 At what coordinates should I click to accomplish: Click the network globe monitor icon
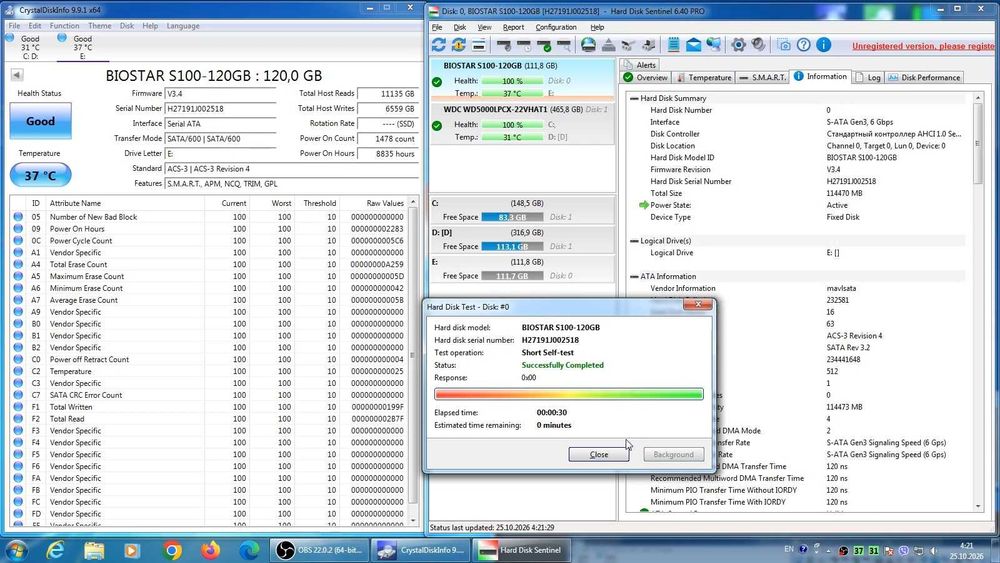coord(714,44)
